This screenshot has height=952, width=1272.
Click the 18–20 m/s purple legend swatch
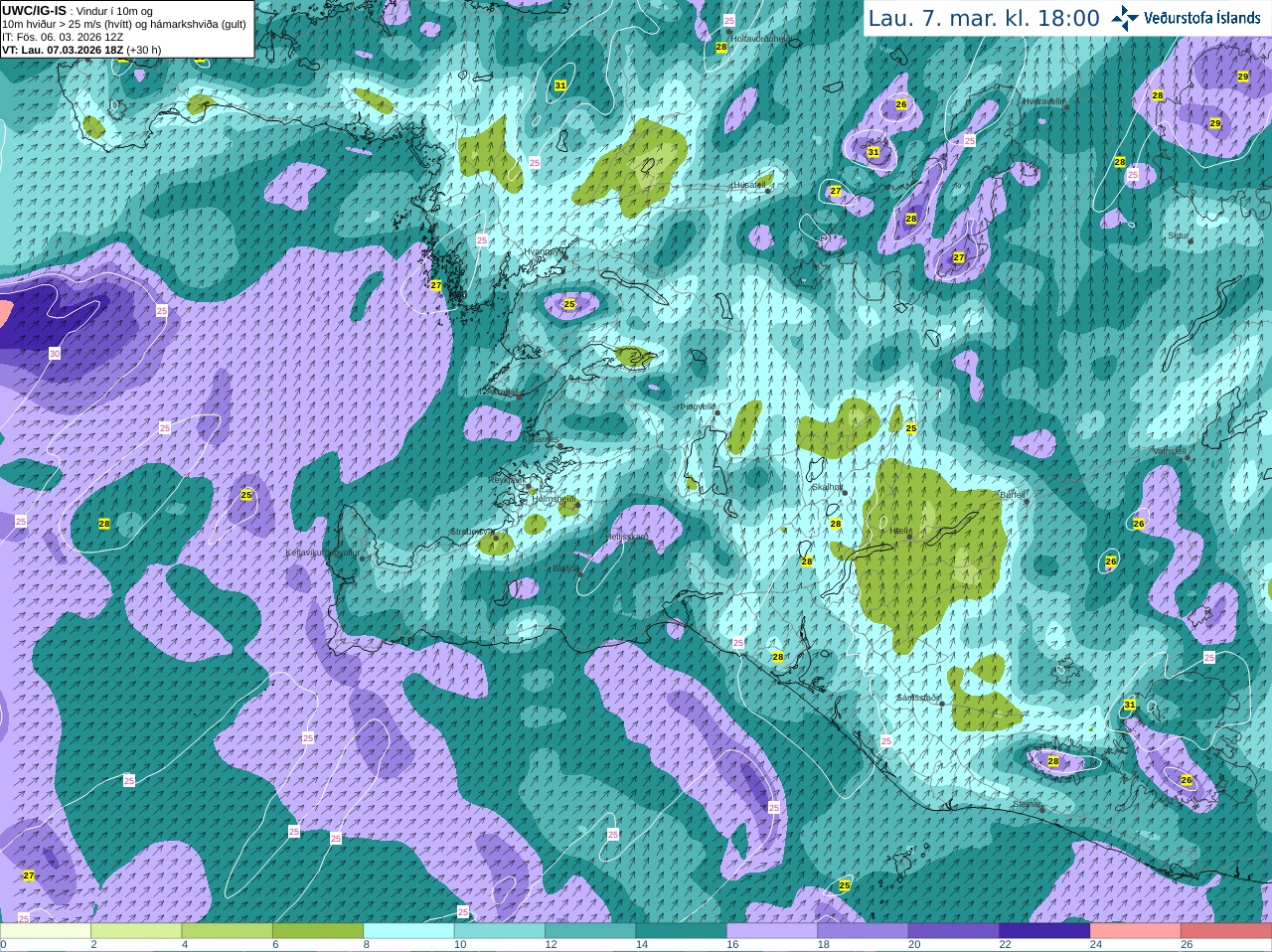[863, 931]
